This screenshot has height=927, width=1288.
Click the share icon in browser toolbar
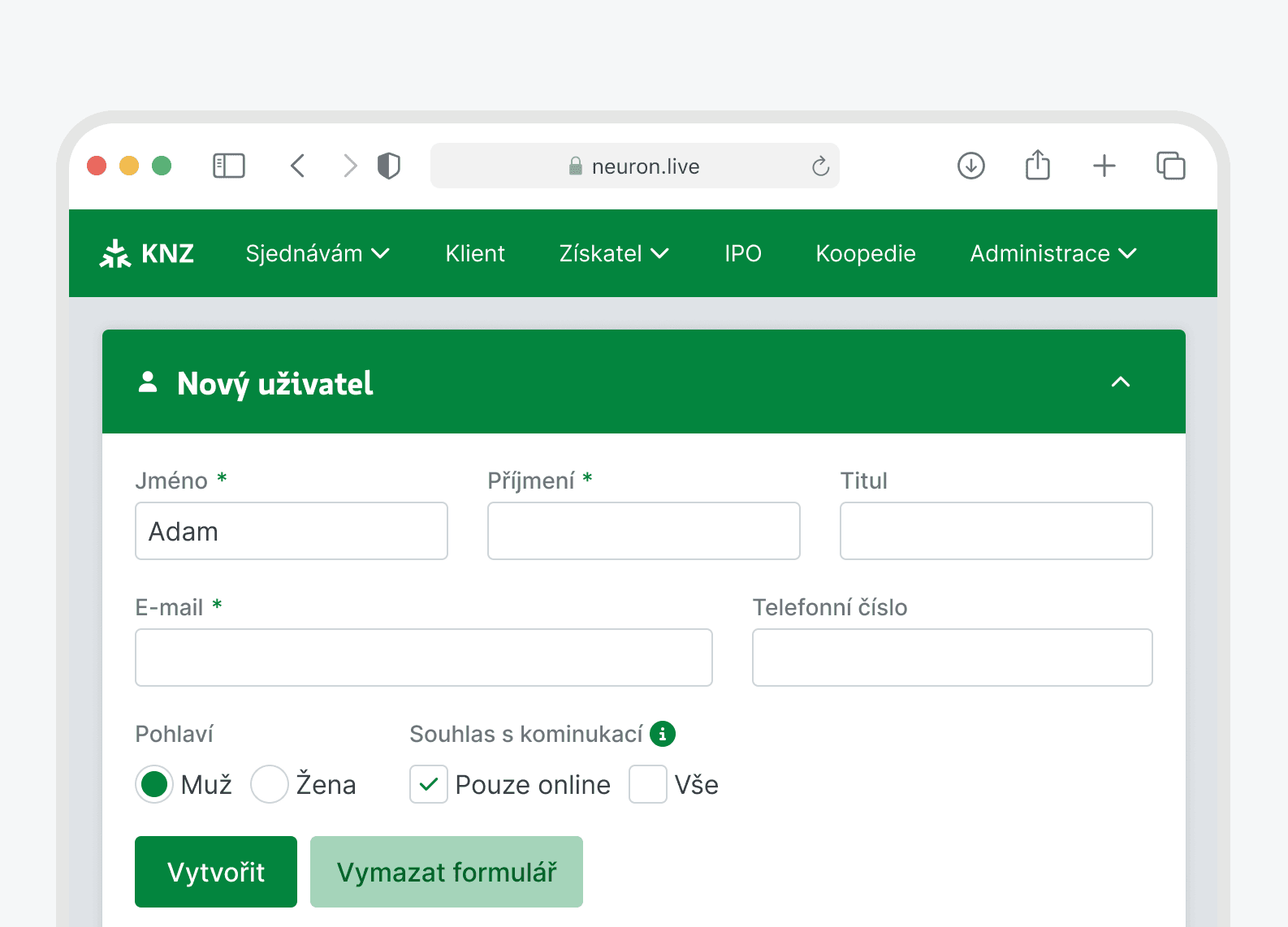click(x=1037, y=166)
